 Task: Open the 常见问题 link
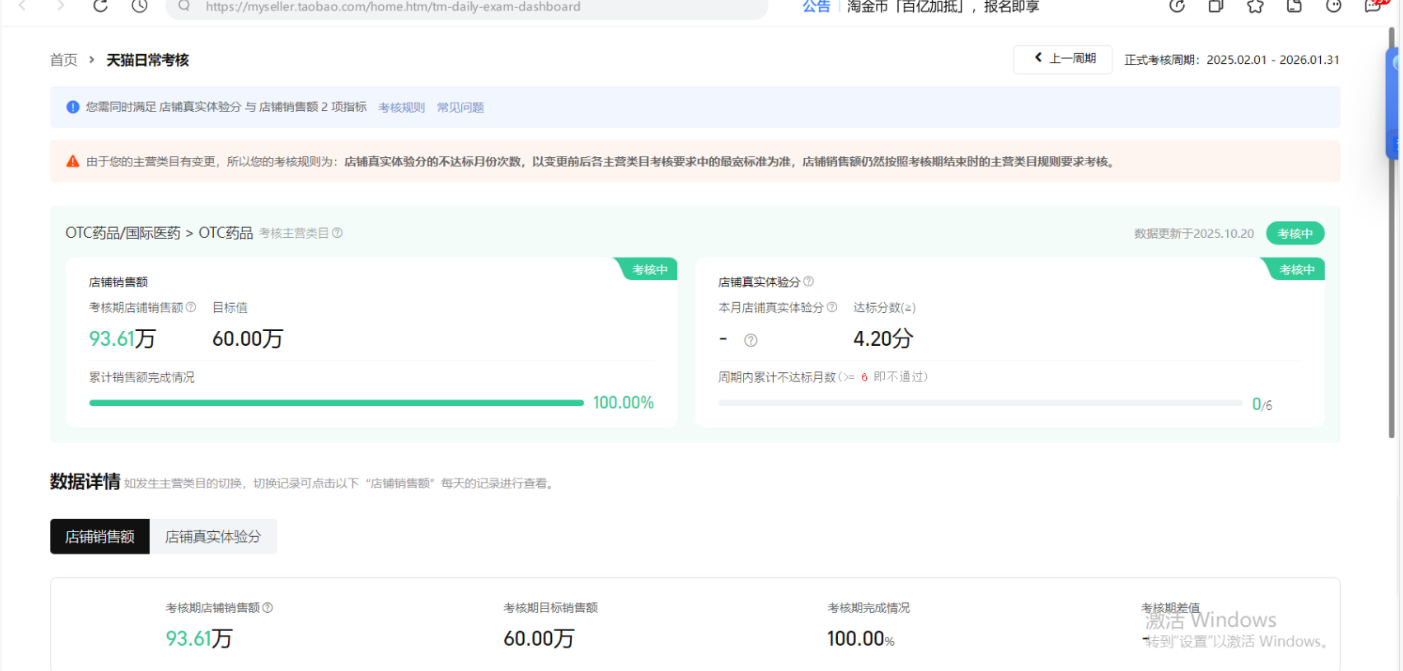(460, 107)
